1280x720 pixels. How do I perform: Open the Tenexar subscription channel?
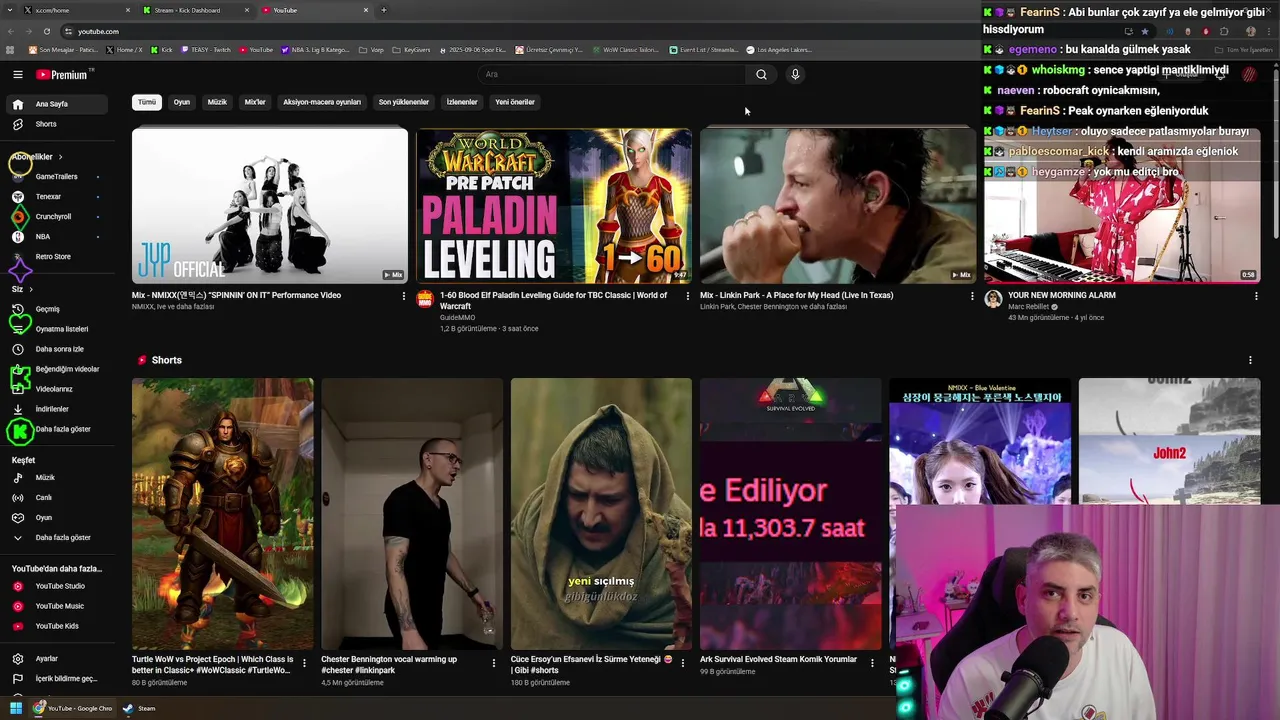pos(58,196)
